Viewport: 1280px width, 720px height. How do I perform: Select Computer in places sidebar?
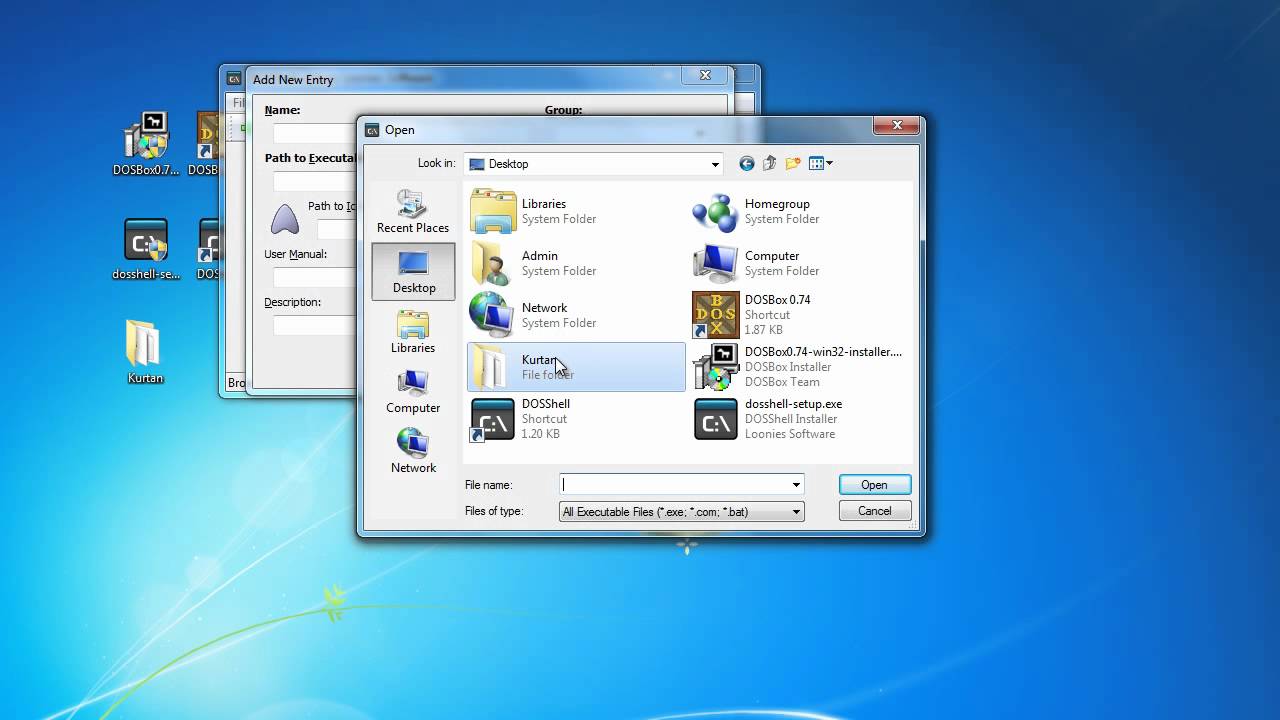point(413,391)
